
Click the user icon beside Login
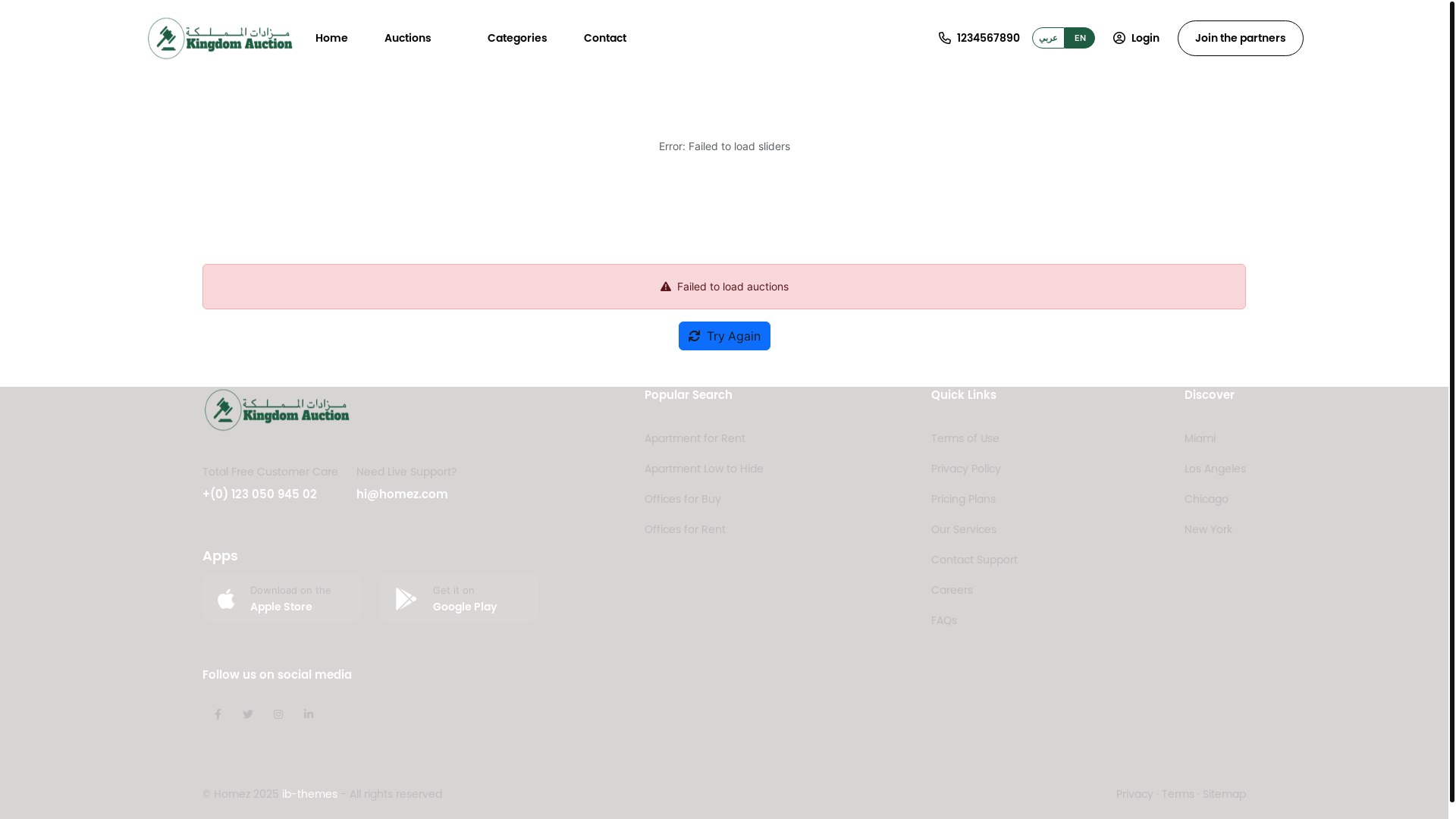point(1119,38)
